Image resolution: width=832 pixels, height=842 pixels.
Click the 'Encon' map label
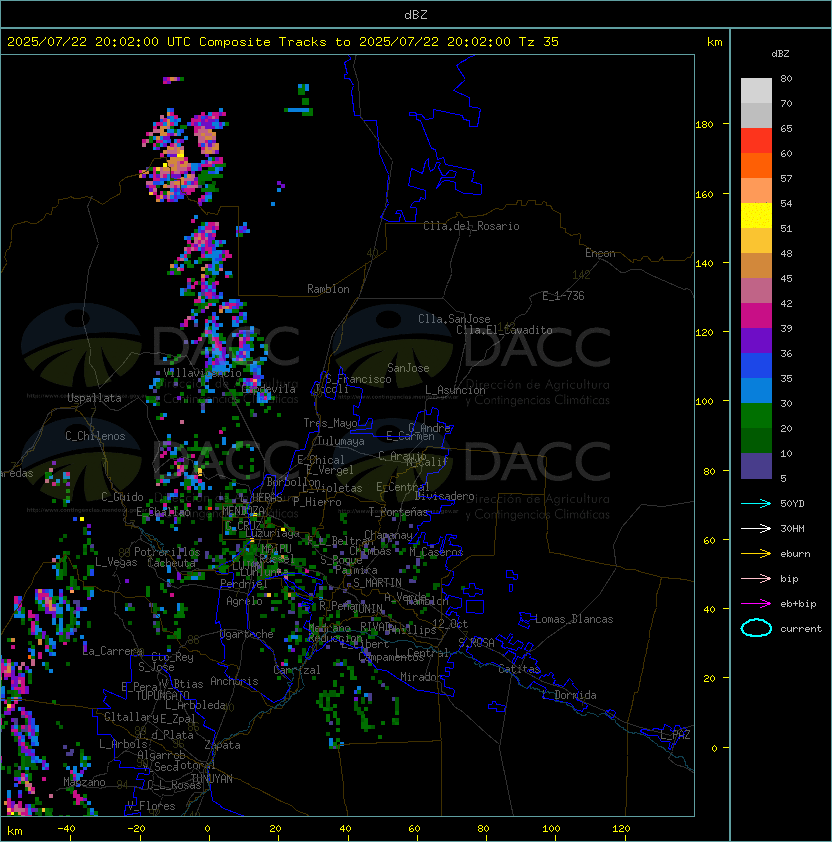pos(600,253)
